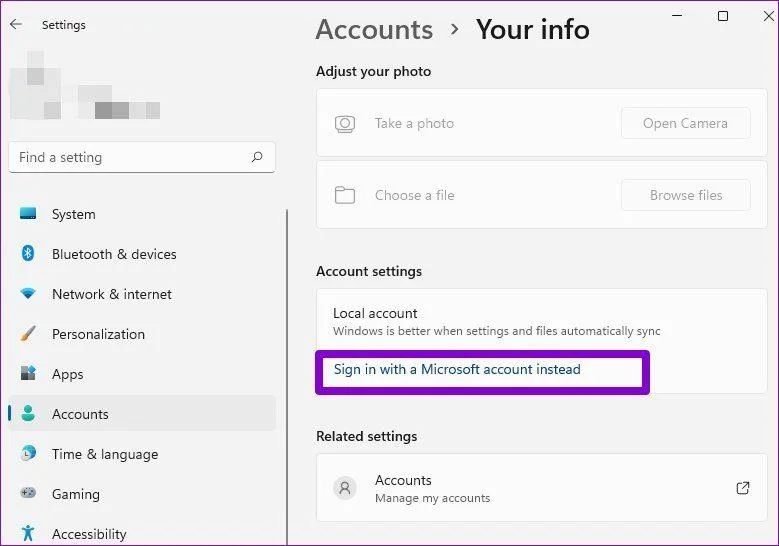Click the Network wifi icon
The image size is (779, 546).
pyautogui.click(x=28, y=293)
